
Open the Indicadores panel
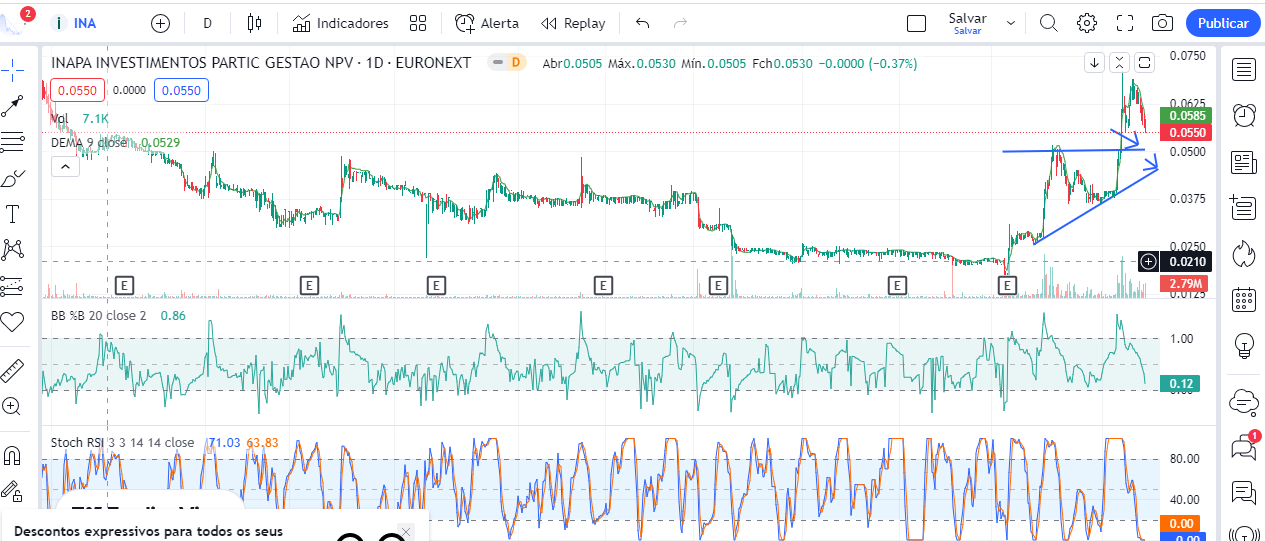340,23
